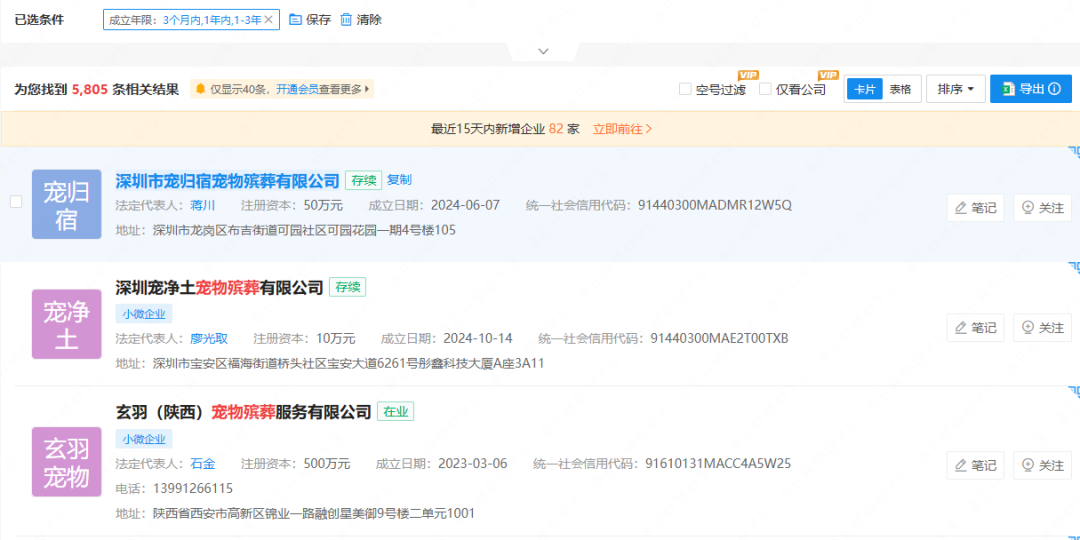Click legal representative 廖光取
1080x540 pixels.
[209, 338]
